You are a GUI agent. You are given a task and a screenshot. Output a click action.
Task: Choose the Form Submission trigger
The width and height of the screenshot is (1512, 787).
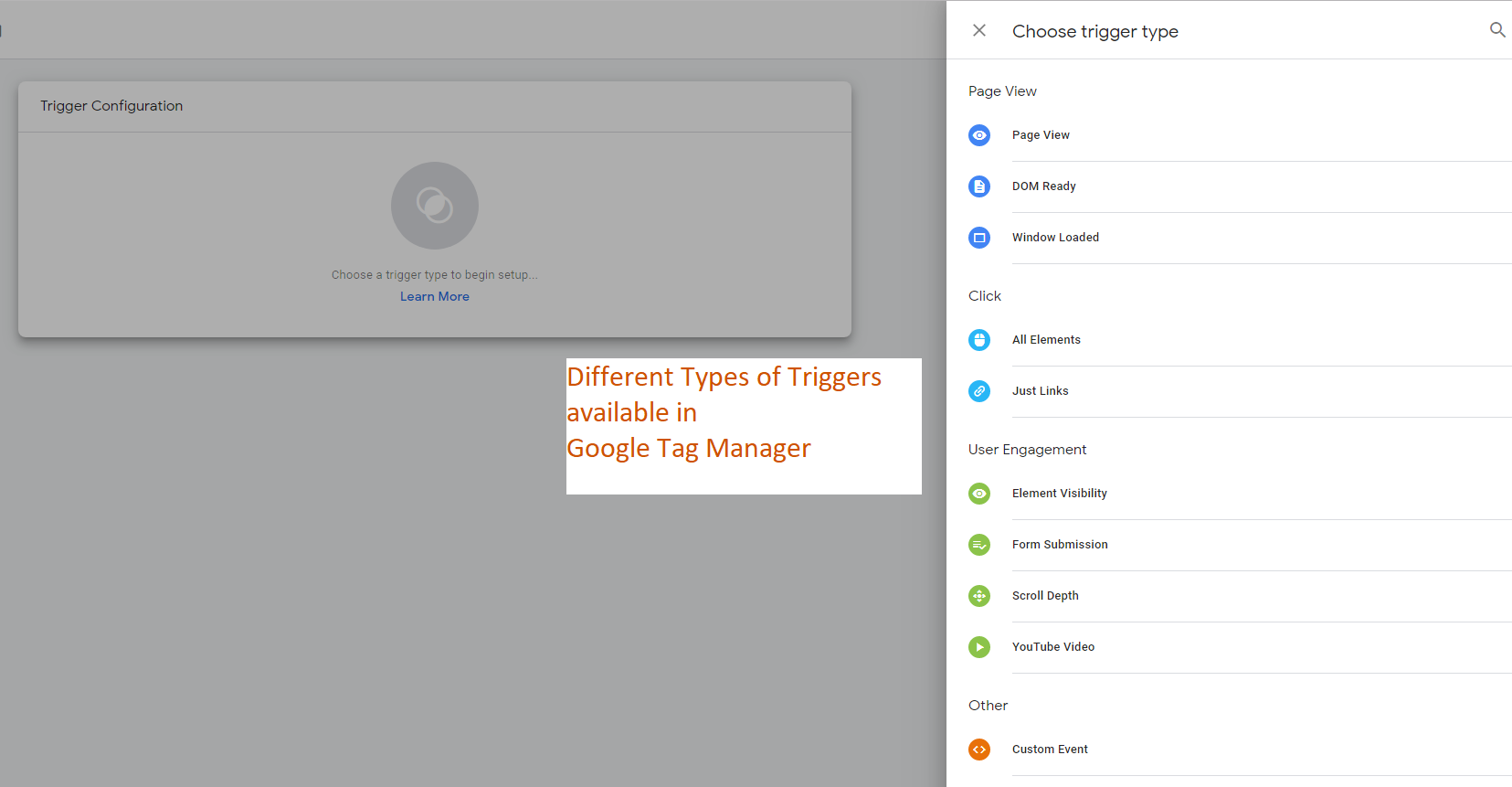coord(1229,545)
